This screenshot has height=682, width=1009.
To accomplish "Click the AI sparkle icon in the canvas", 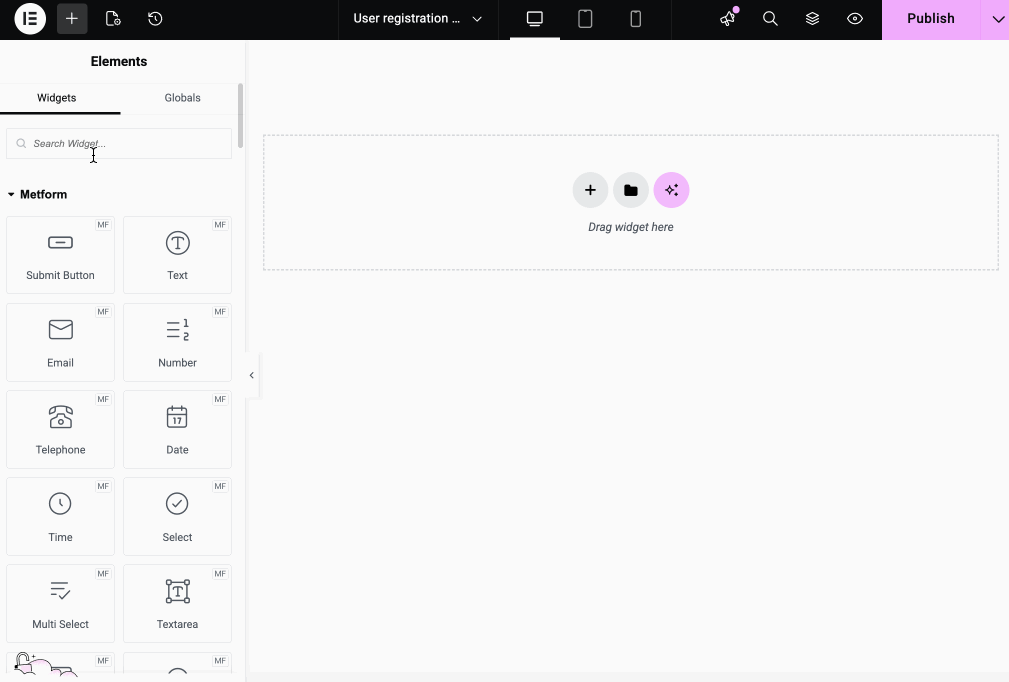I will [671, 190].
